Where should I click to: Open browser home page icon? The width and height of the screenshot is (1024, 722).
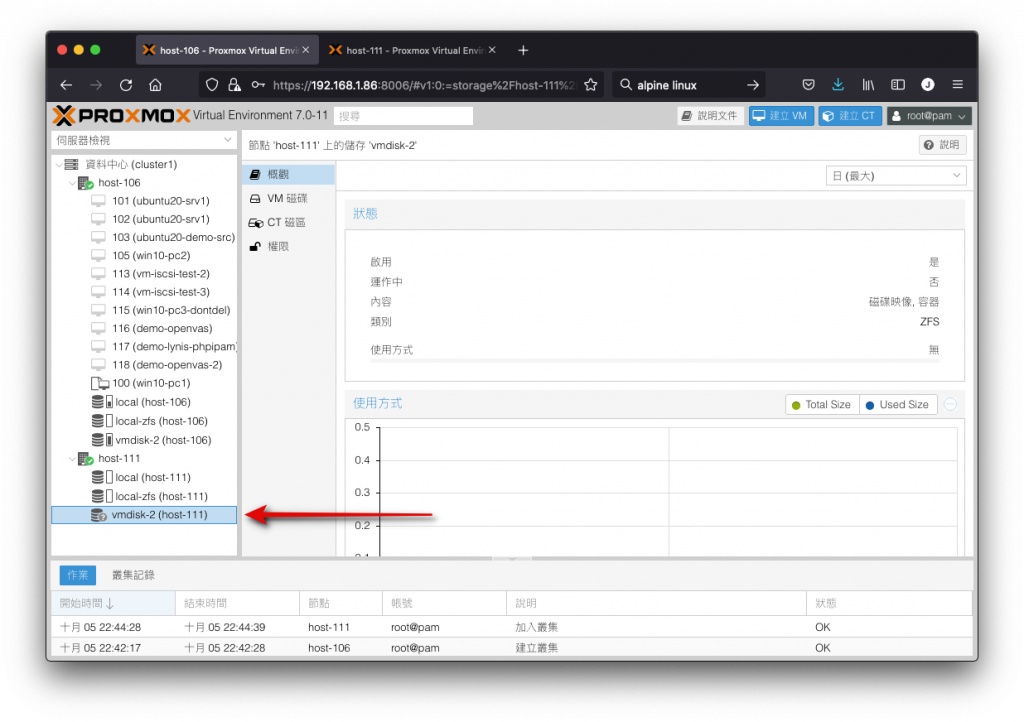click(155, 85)
